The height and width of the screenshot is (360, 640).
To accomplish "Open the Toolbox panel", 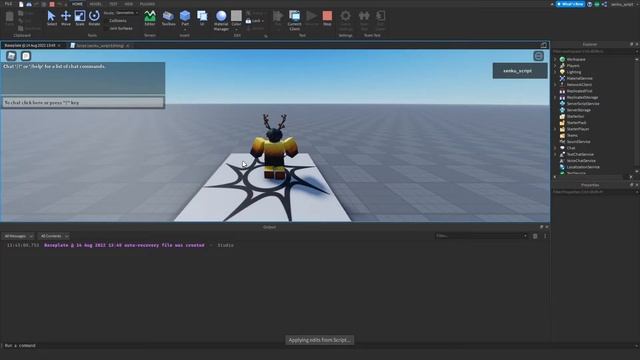I will point(168,18).
